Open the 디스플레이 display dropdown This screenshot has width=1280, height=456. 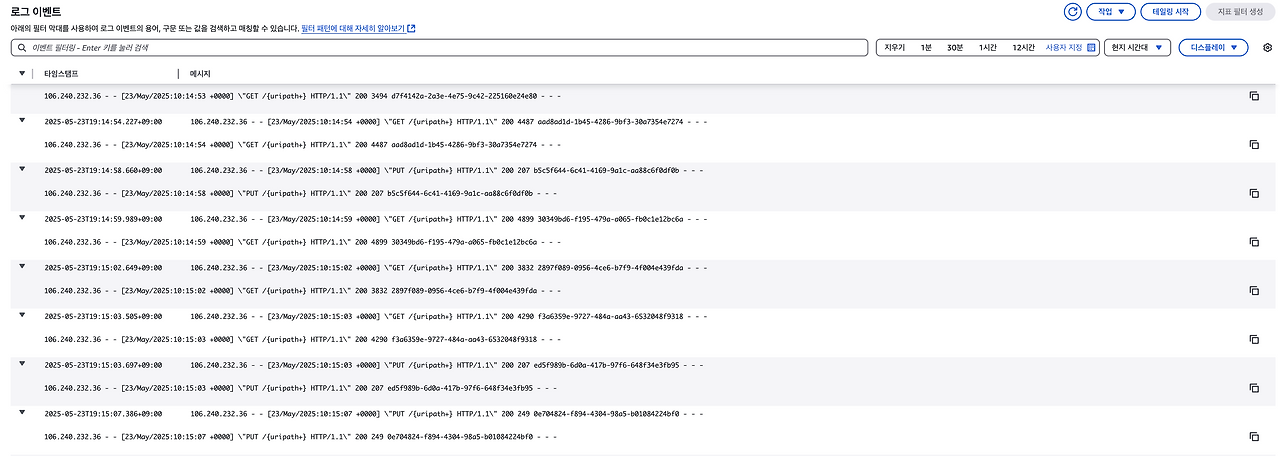point(1213,47)
